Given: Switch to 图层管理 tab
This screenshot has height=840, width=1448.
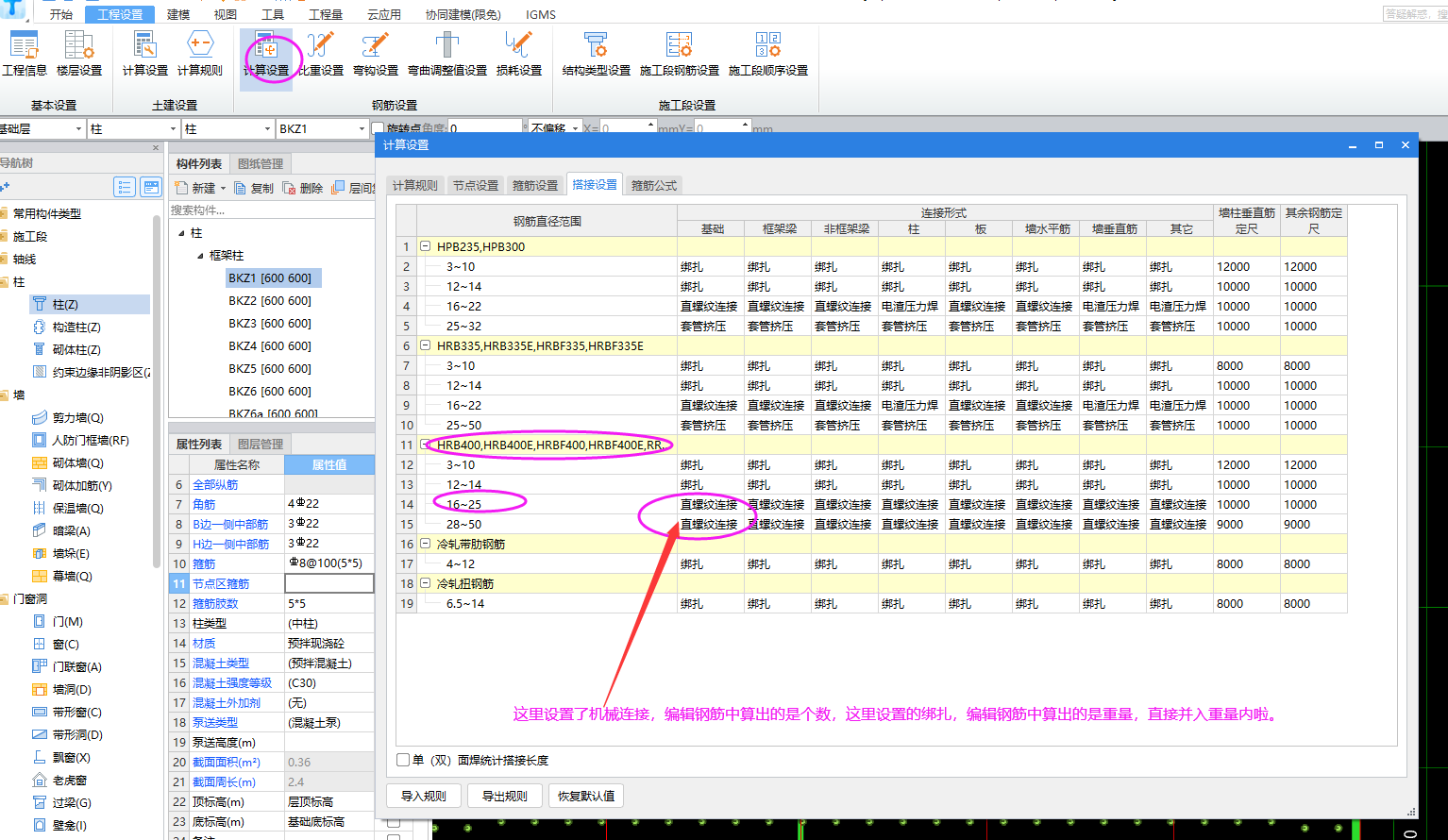Looking at the screenshot, I should [261, 444].
